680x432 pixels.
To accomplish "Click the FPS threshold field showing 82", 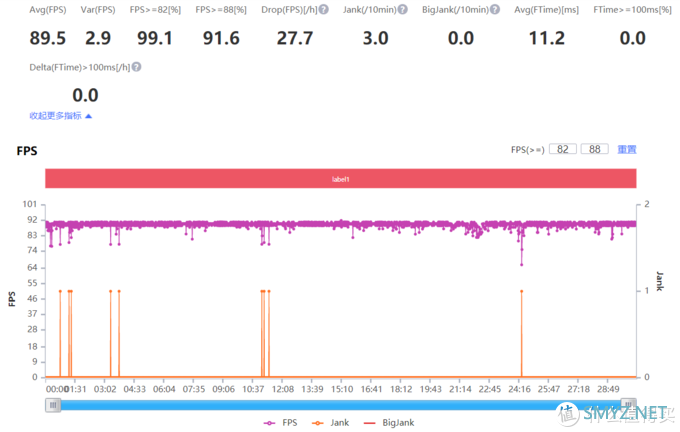I will [x=562, y=149].
